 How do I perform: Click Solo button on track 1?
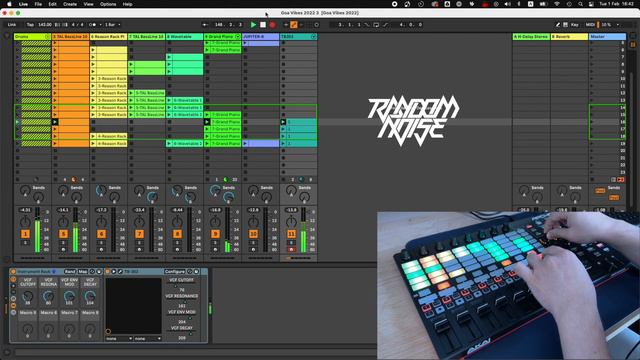25,242
